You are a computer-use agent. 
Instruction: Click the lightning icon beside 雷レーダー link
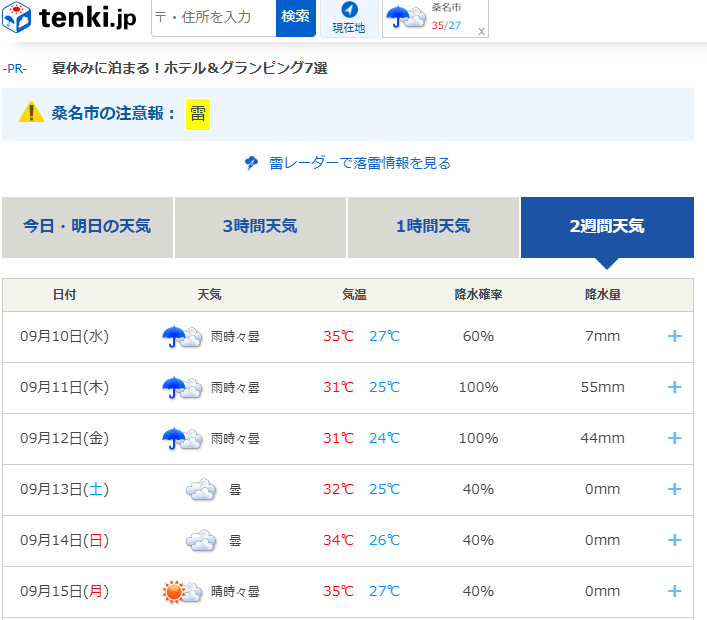click(x=252, y=163)
